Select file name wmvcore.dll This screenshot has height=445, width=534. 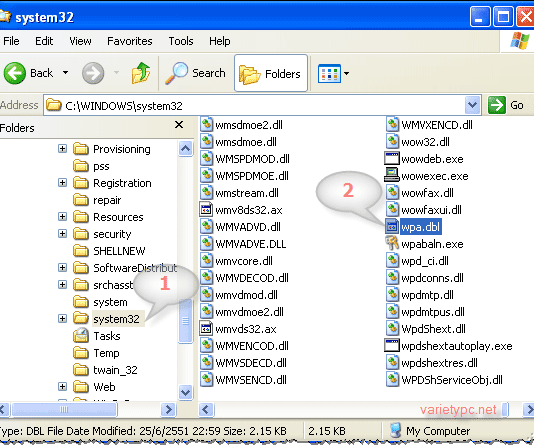(x=244, y=261)
